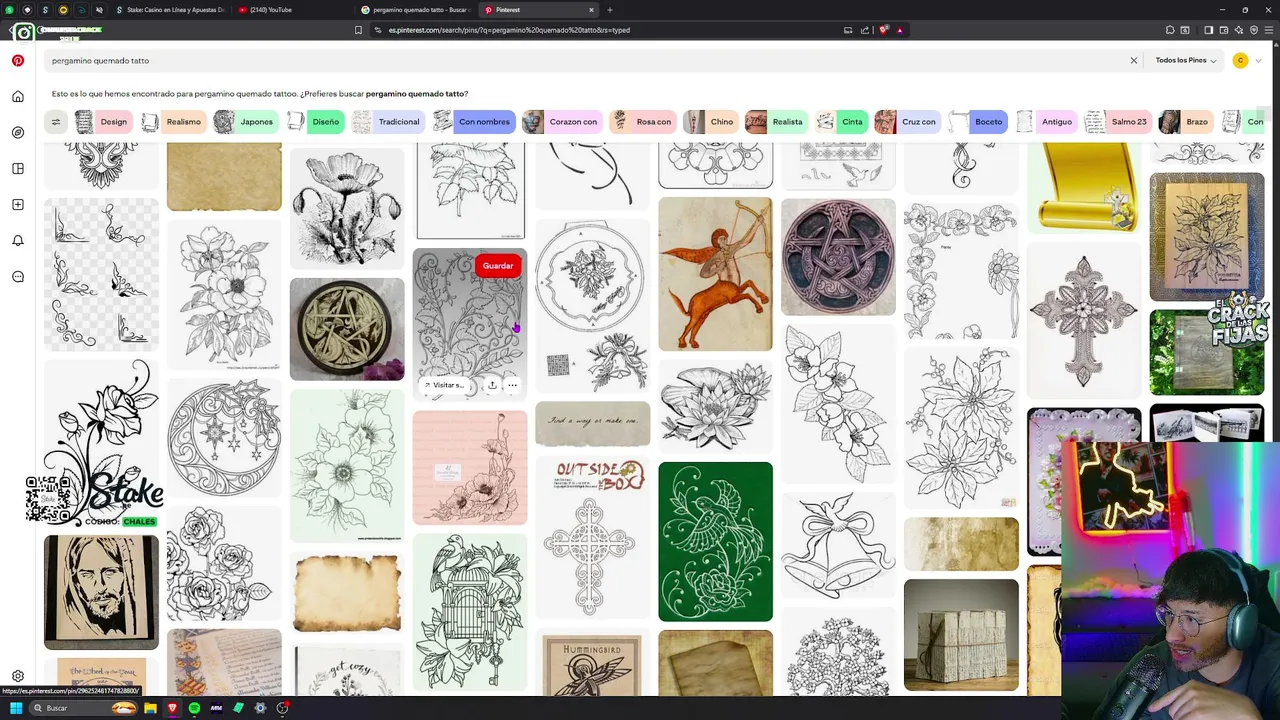Viewport: 1280px width, 720px height.
Task: Select the Brazo filter chip
Action: click(1185, 122)
